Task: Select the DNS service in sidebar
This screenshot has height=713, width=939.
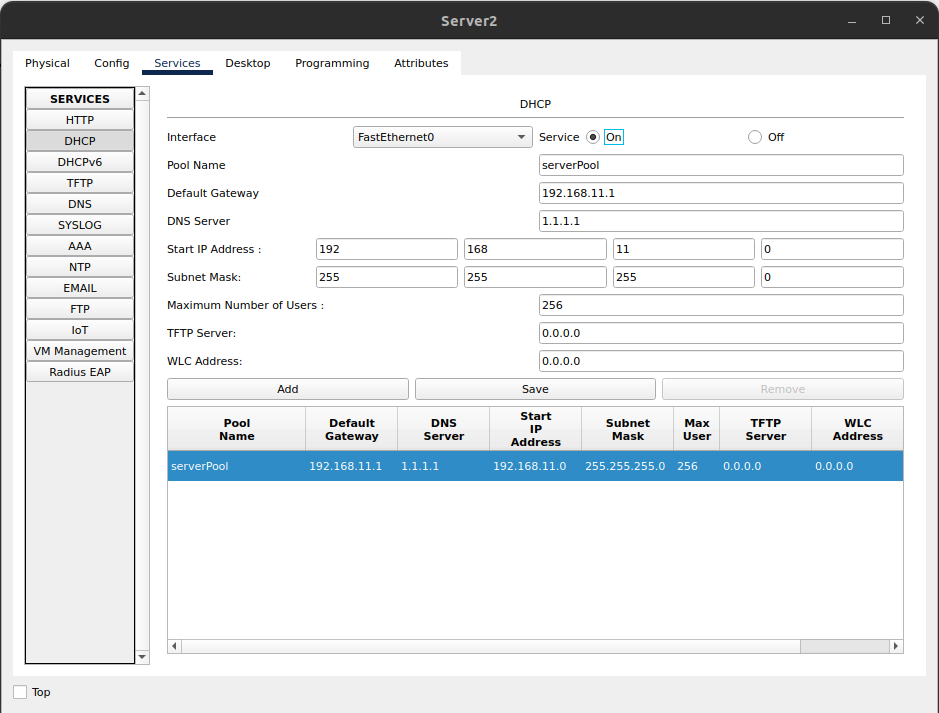Action: coord(79,203)
